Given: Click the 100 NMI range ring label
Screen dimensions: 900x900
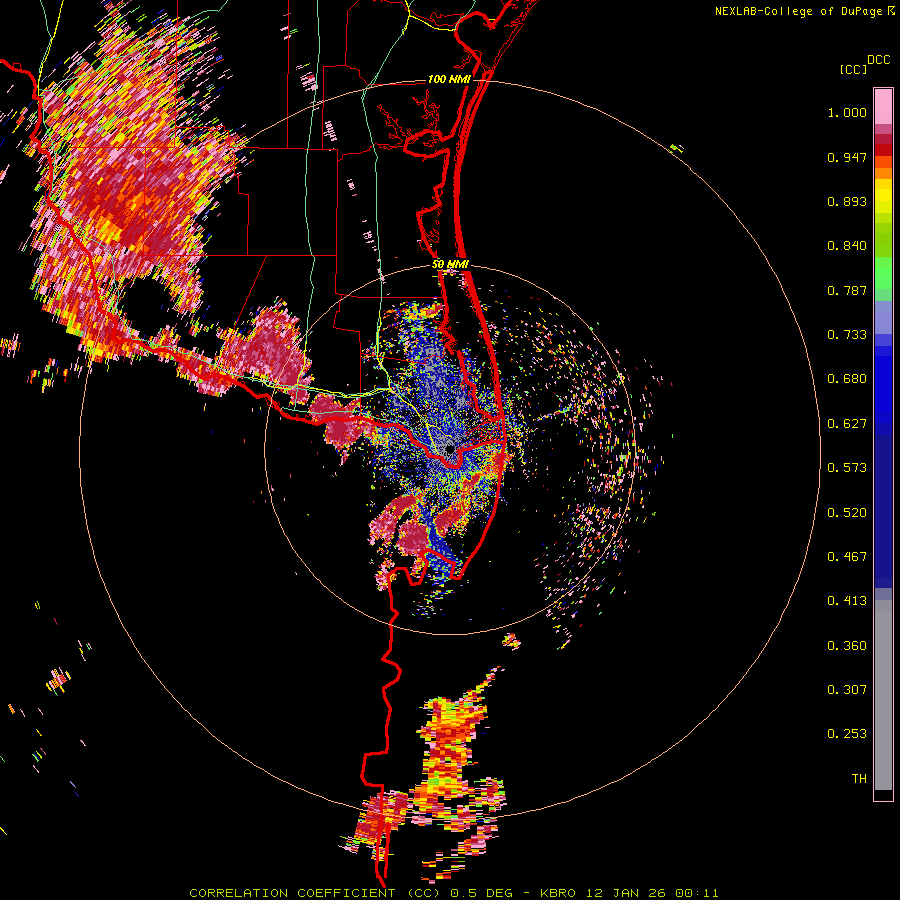Looking at the screenshot, I should click(x=449, y=79).
